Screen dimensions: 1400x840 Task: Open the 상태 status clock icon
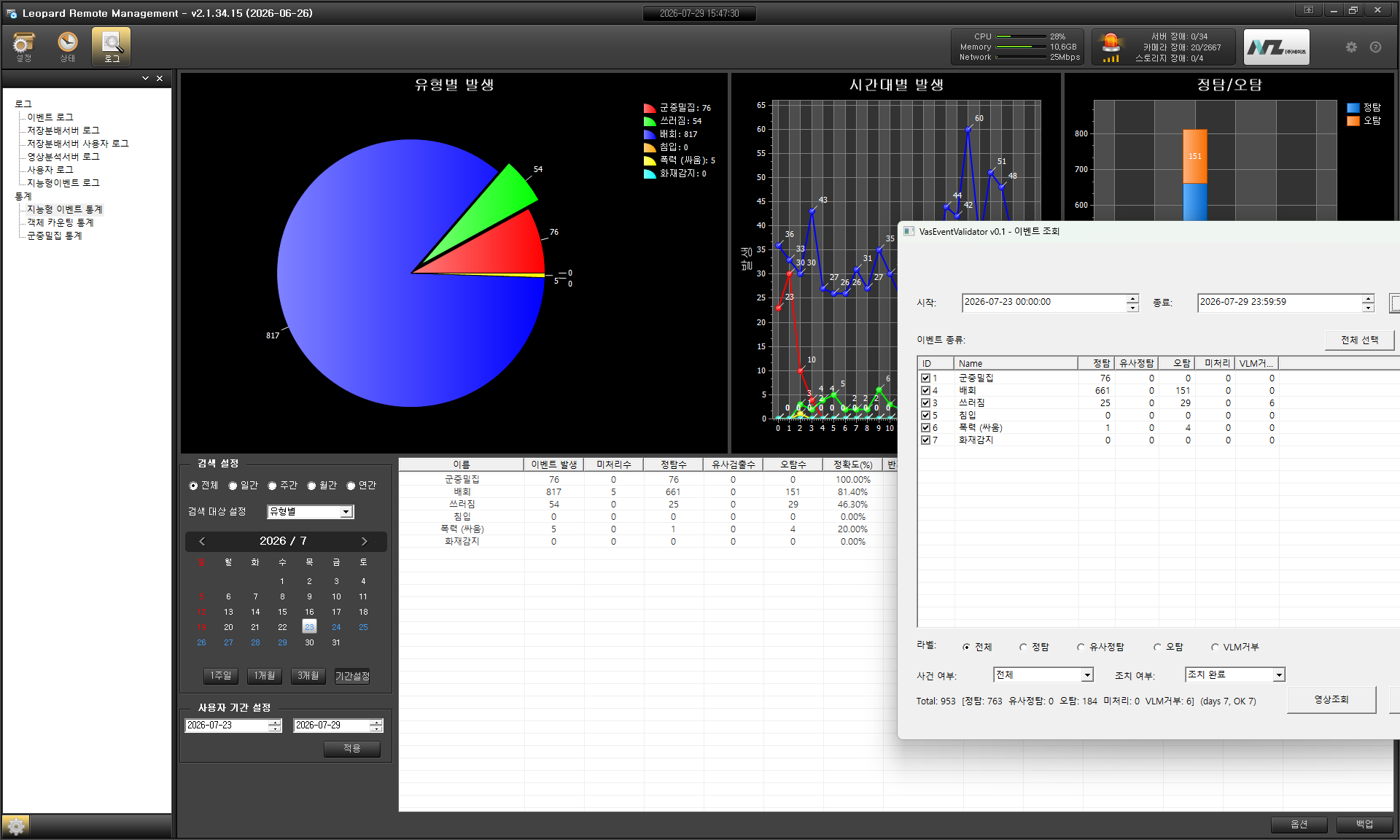pyautogui.click(x=68, y=47)
